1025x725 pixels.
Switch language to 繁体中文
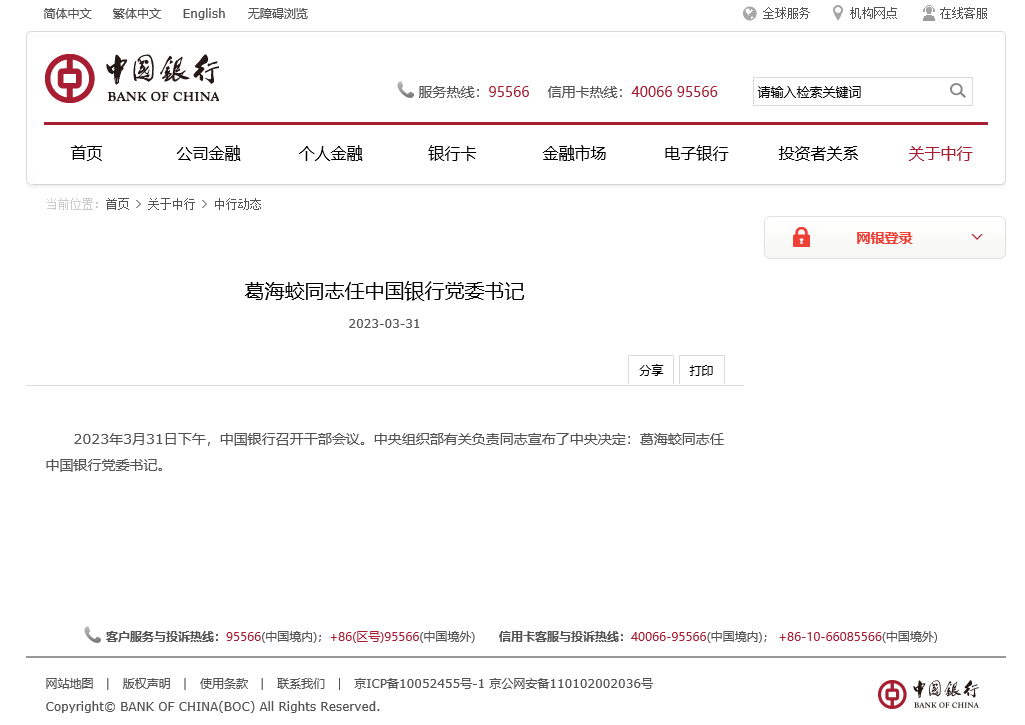coord(137,14)
